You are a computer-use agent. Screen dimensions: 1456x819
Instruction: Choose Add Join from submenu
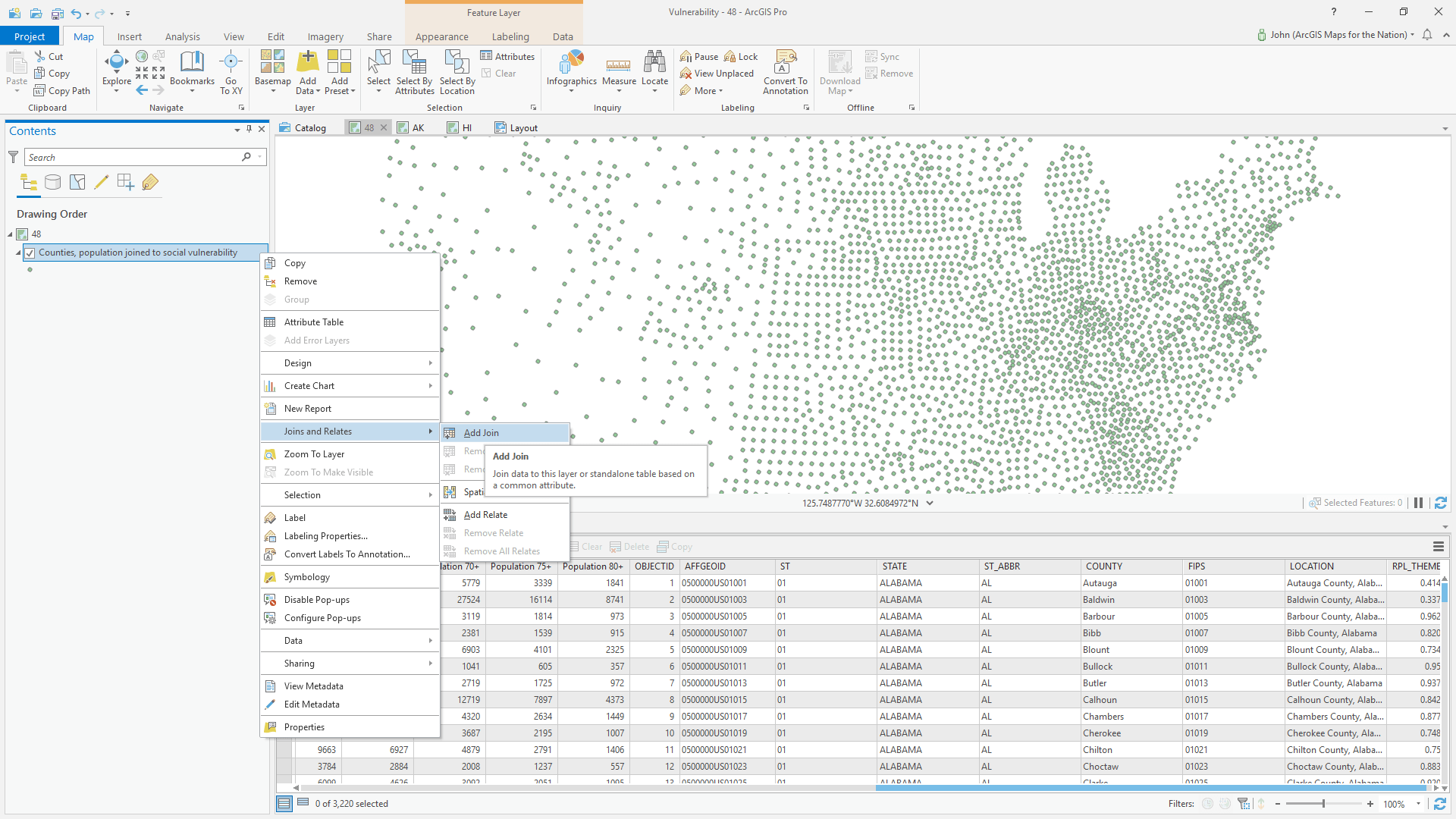coord(481,433)
